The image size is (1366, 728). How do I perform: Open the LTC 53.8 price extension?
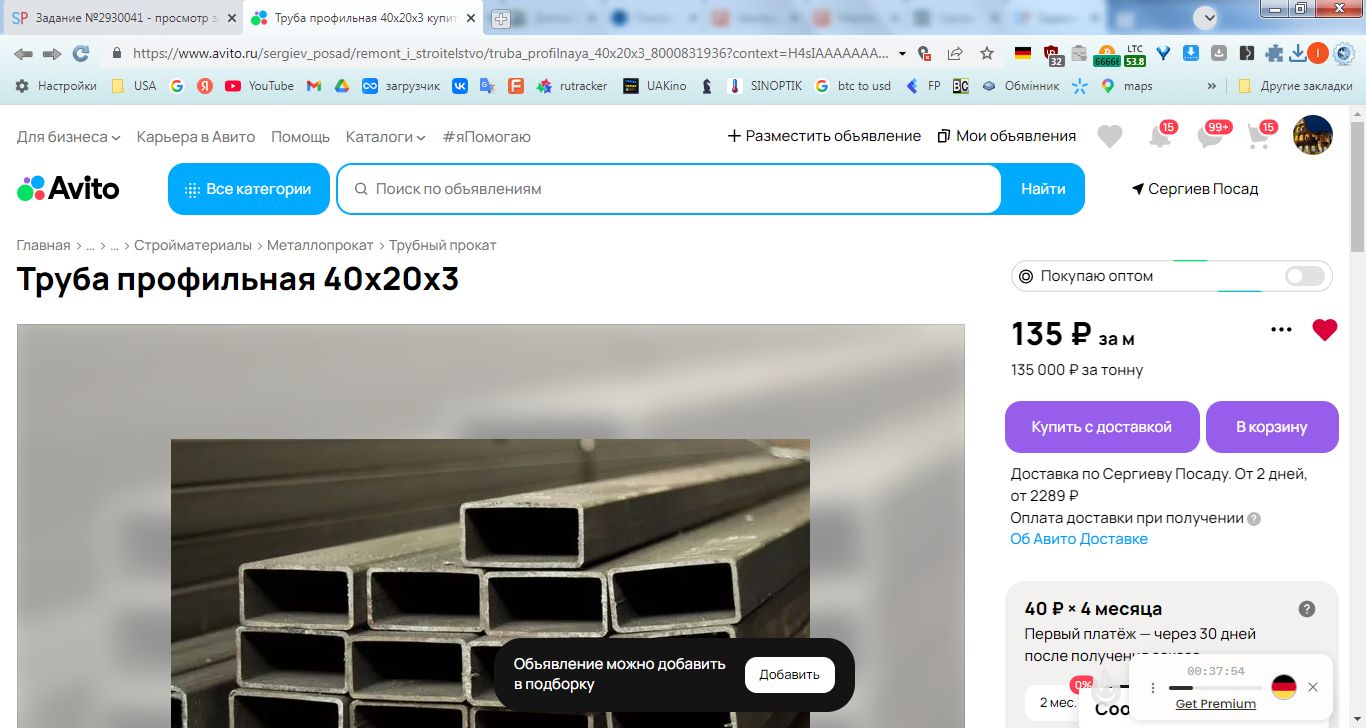[1135, 54]
